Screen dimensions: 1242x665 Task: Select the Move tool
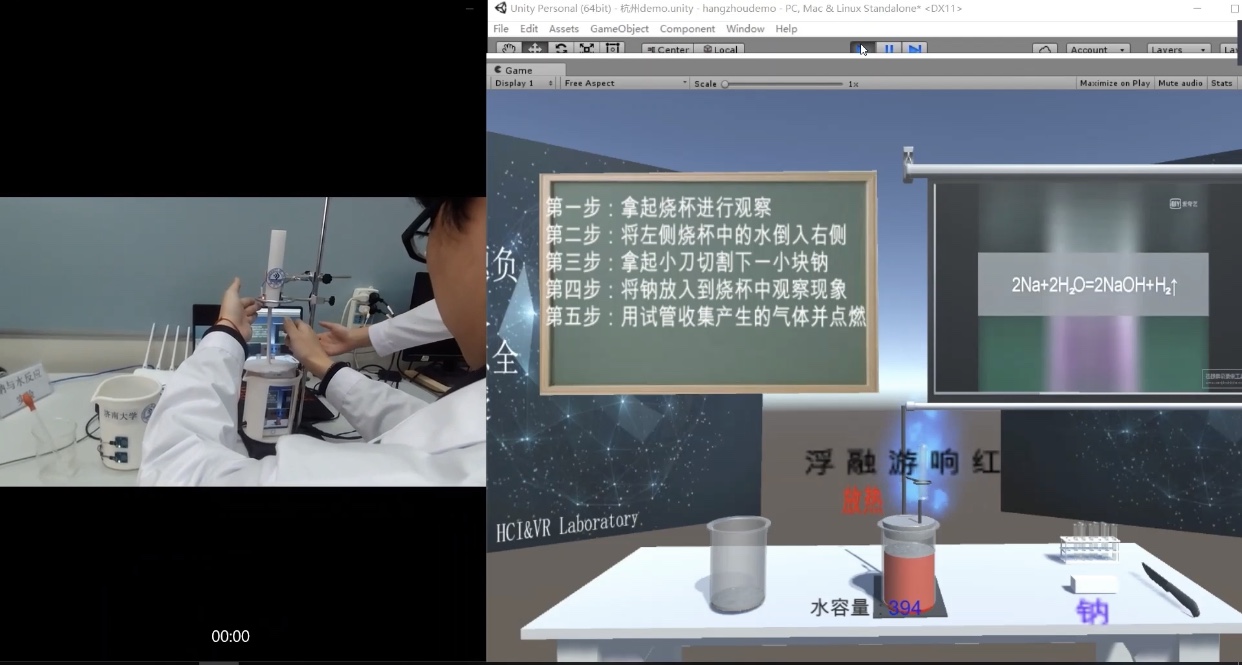tap(535, 49)
